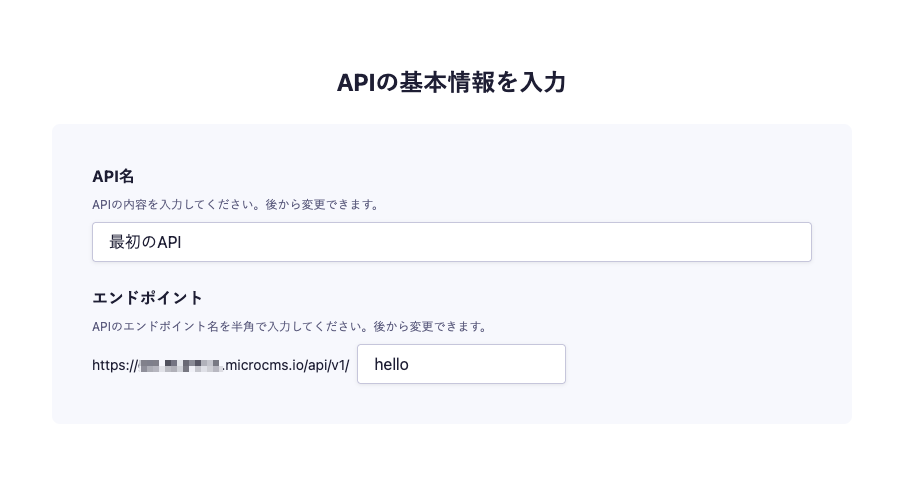This screenshot has height=498, width=911.
Task: Click the endpoint helper text about 半角 input
Action: [x=289, y=327]
